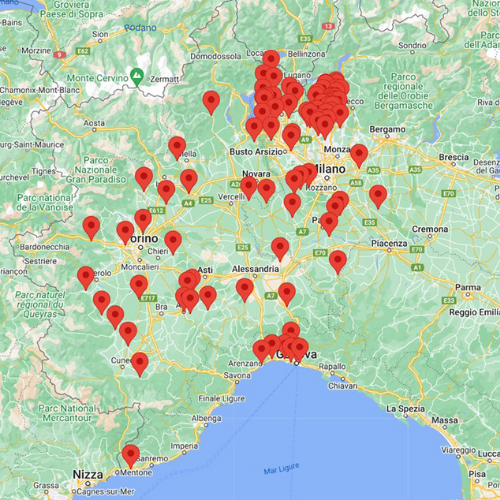Click the Mar Ligure sea label

(x=281, y=468)
